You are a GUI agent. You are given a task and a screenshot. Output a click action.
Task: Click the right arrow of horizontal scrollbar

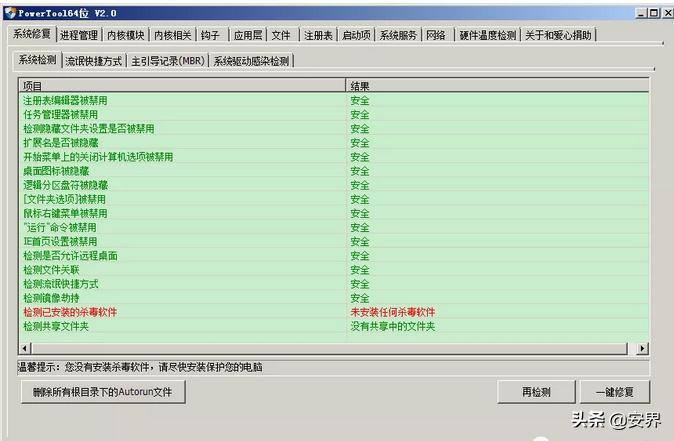click(x=642, y=348)
